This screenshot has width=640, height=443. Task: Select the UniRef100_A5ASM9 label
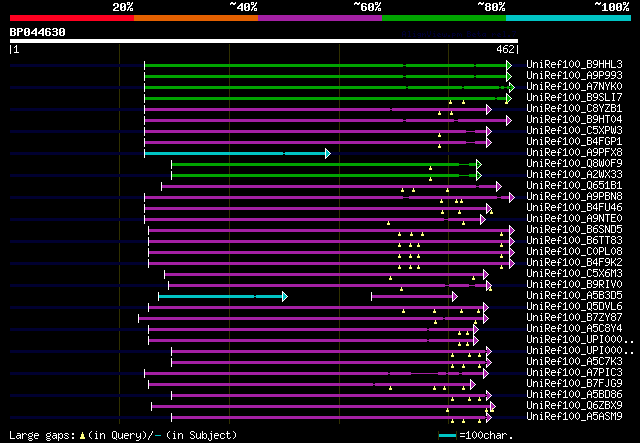tap(574, 417)
